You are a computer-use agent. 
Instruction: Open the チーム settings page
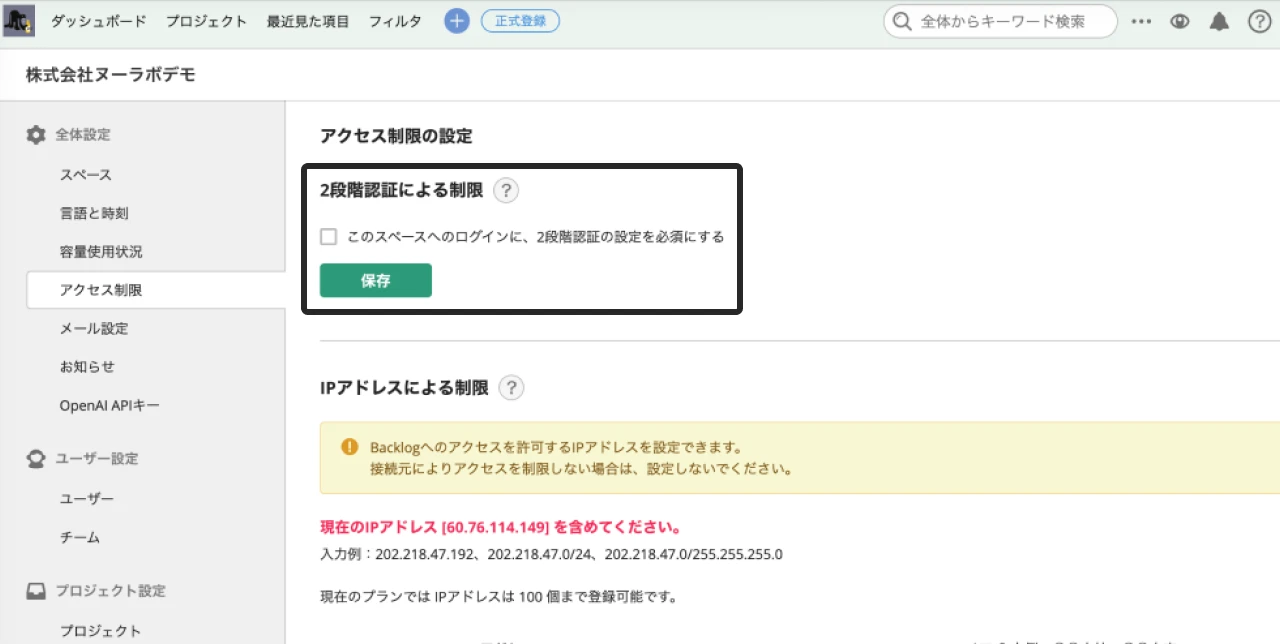[77, 537]
